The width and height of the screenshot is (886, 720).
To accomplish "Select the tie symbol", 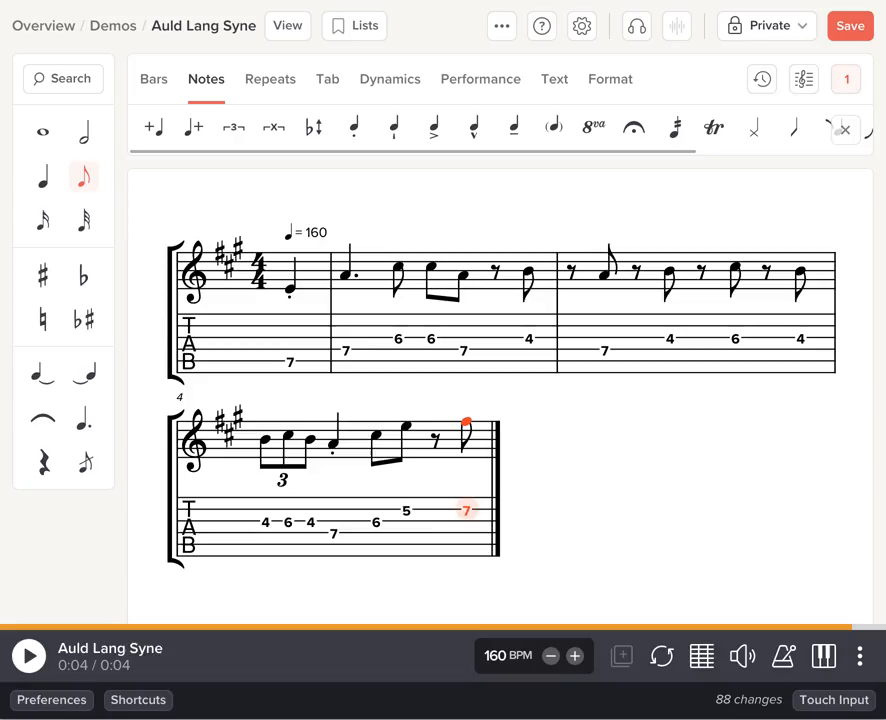I will coord(42,418).
